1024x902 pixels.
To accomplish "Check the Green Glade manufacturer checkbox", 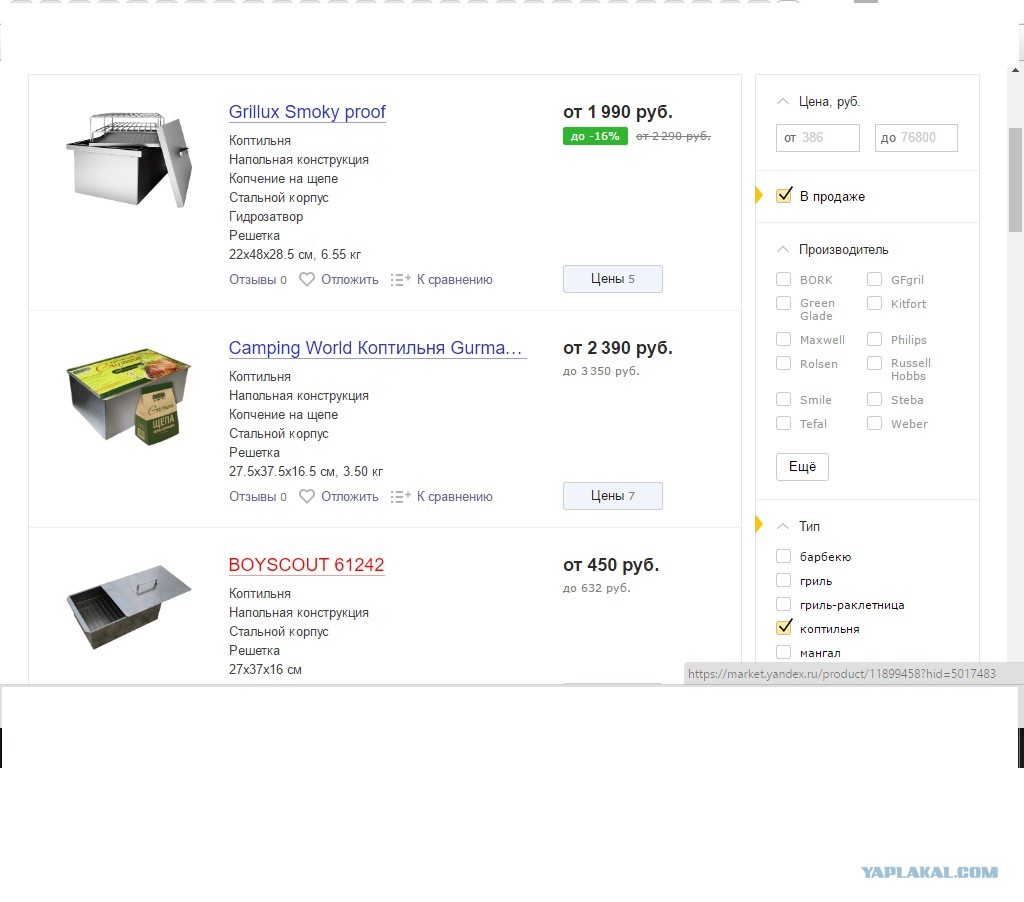I will click(x=783, y=303).
